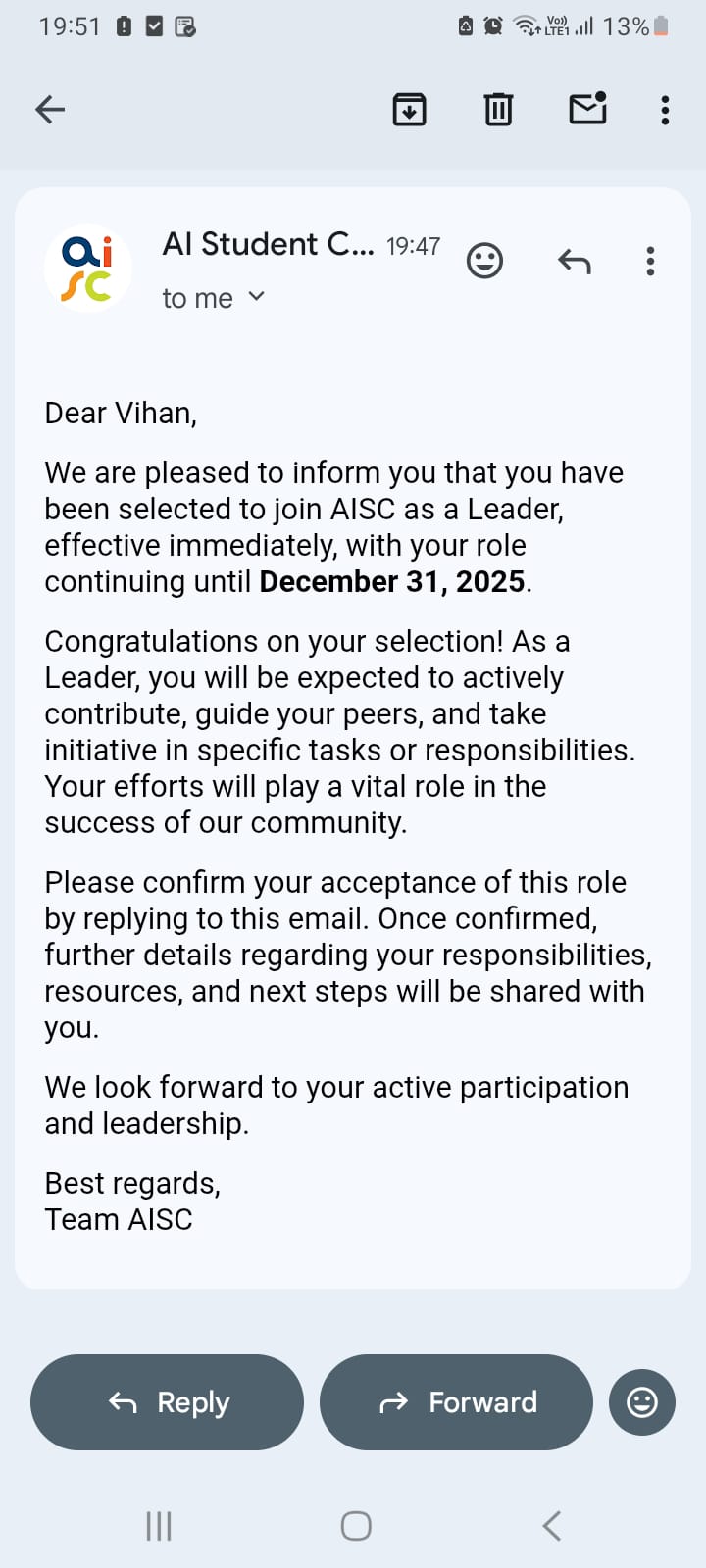Open the top toolbar overflow menu
Screen dimensions: 706x1568
[665, 109]
